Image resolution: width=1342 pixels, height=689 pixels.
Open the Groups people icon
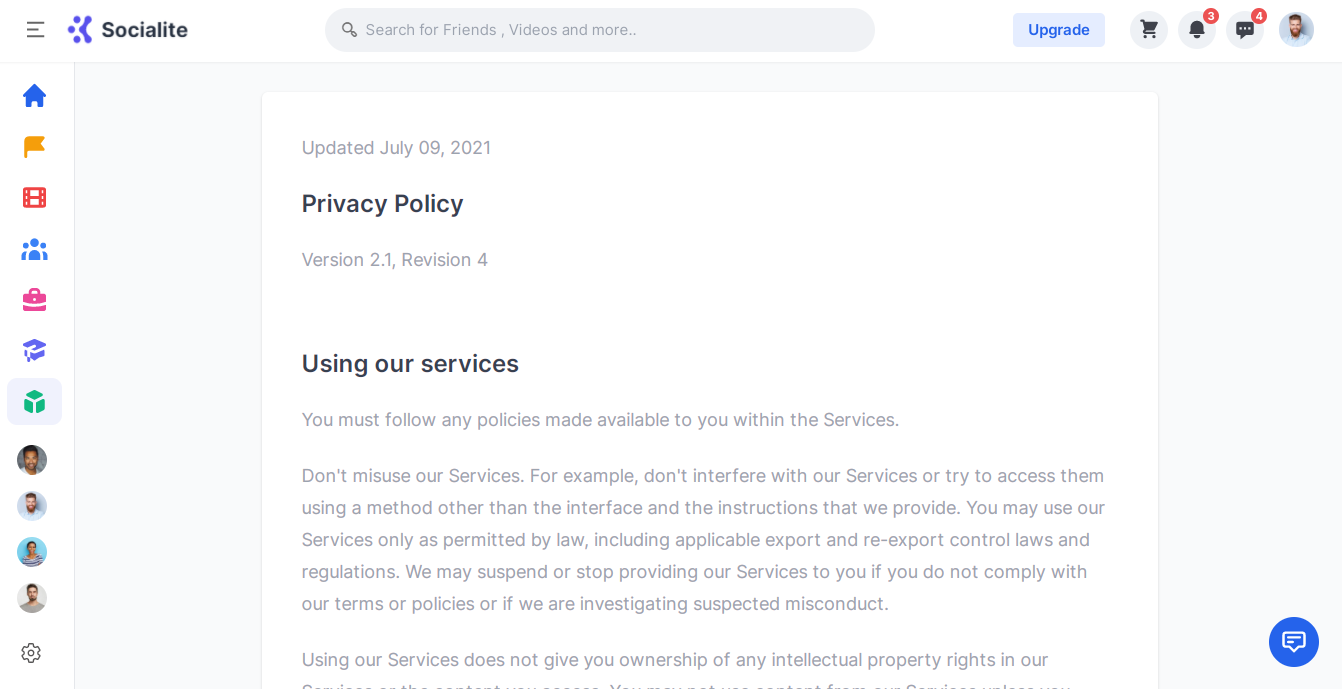[x=35, y=249]
